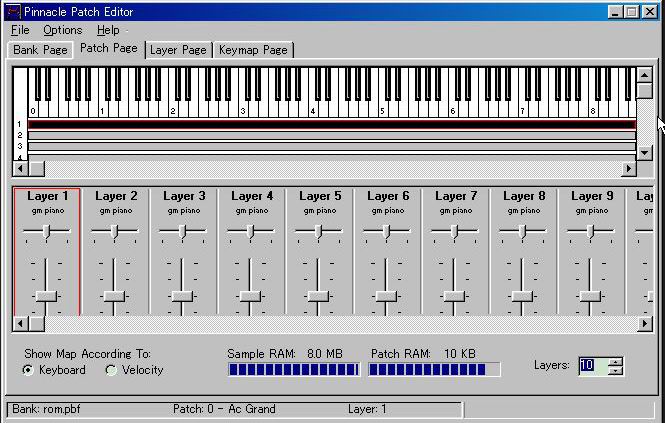
Task: Switch to the Layer Page tab
Action: click(x=178, y=50)
